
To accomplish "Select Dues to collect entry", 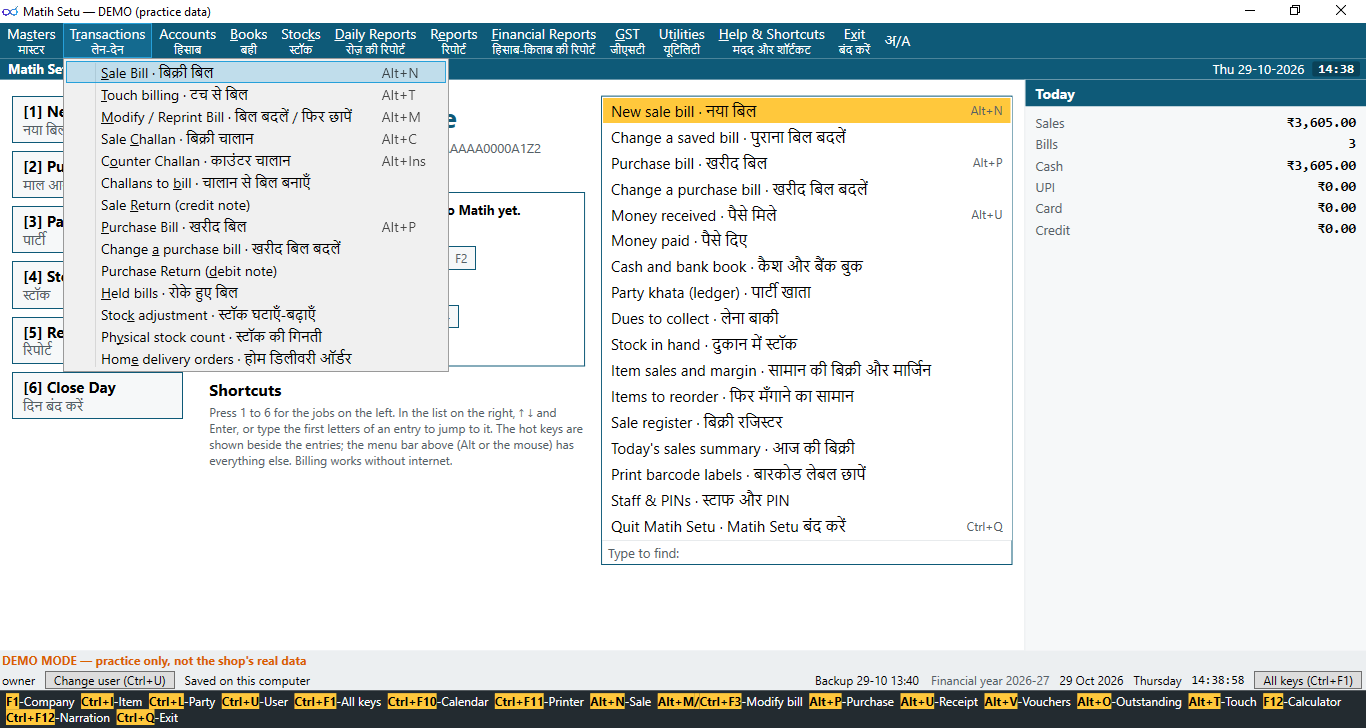I will (807, 319).
